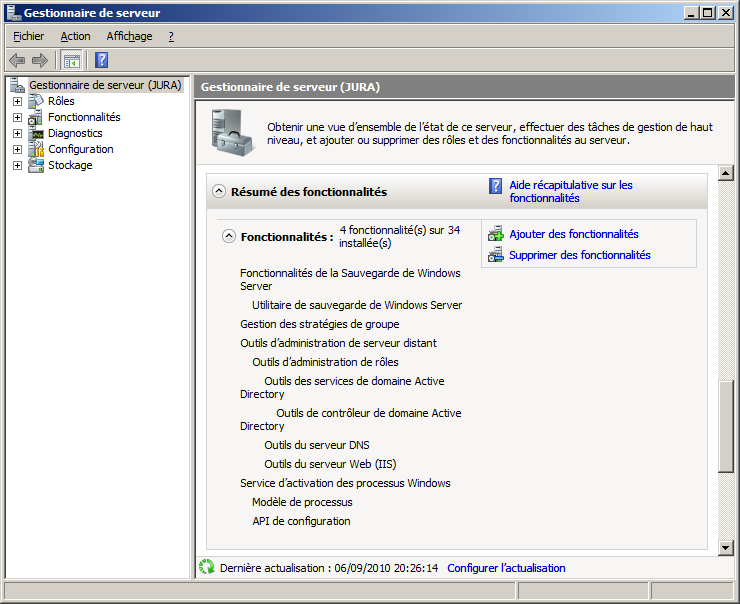The image size is (740, 604).
Task: Select Gestionnaire de serveur (JURA) root node
Action: [x=104, y=85]
